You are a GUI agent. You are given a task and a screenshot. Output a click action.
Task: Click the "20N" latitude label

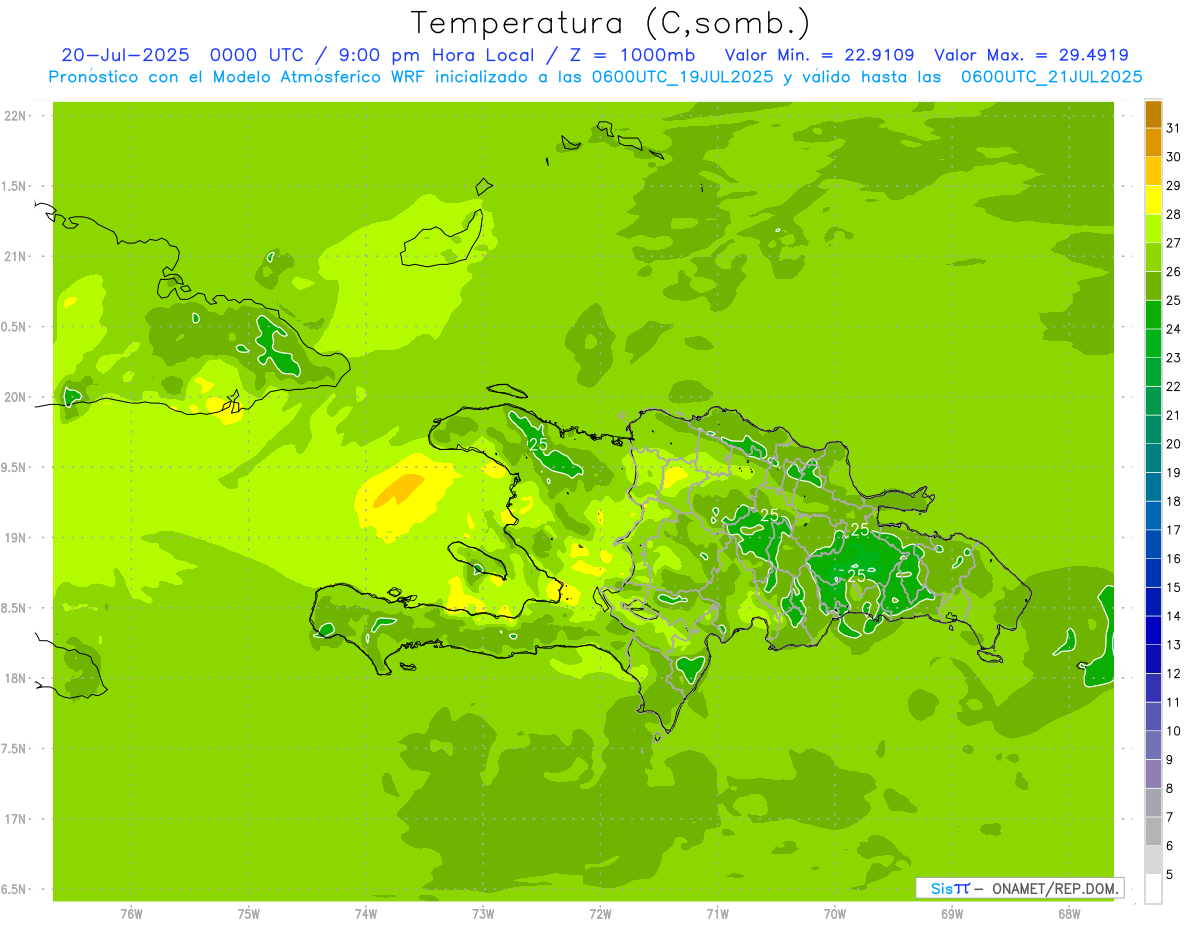coord(16,397)
